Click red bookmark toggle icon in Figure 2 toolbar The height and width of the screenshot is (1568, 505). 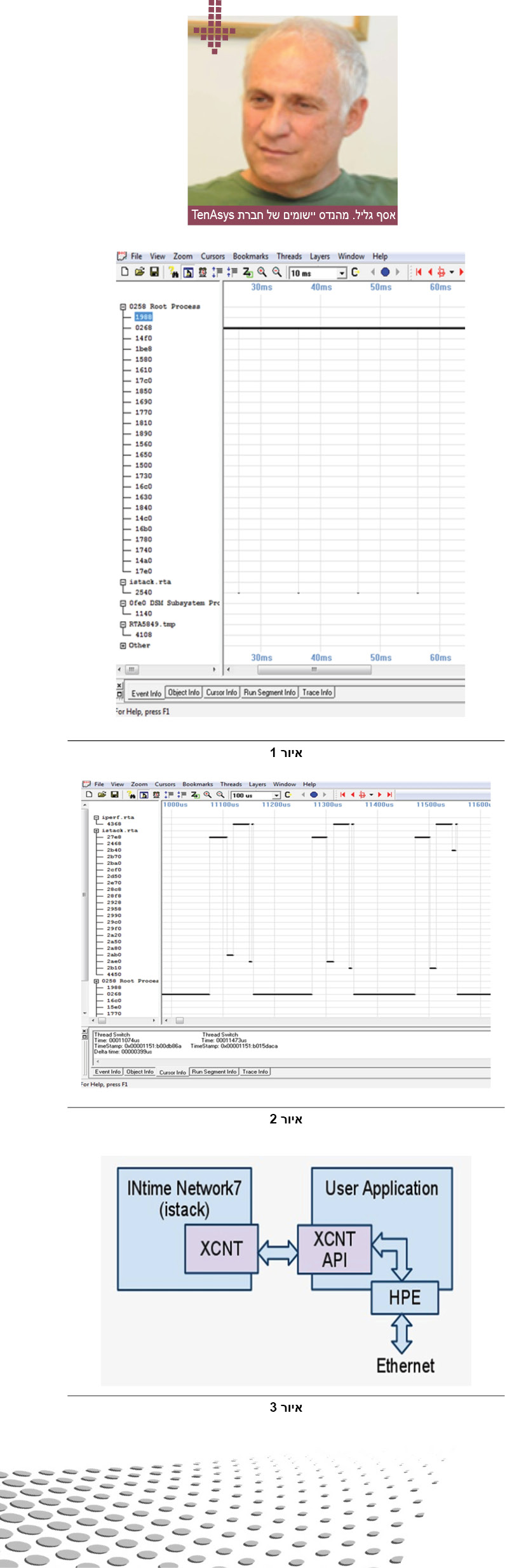(x=362, y=794)
